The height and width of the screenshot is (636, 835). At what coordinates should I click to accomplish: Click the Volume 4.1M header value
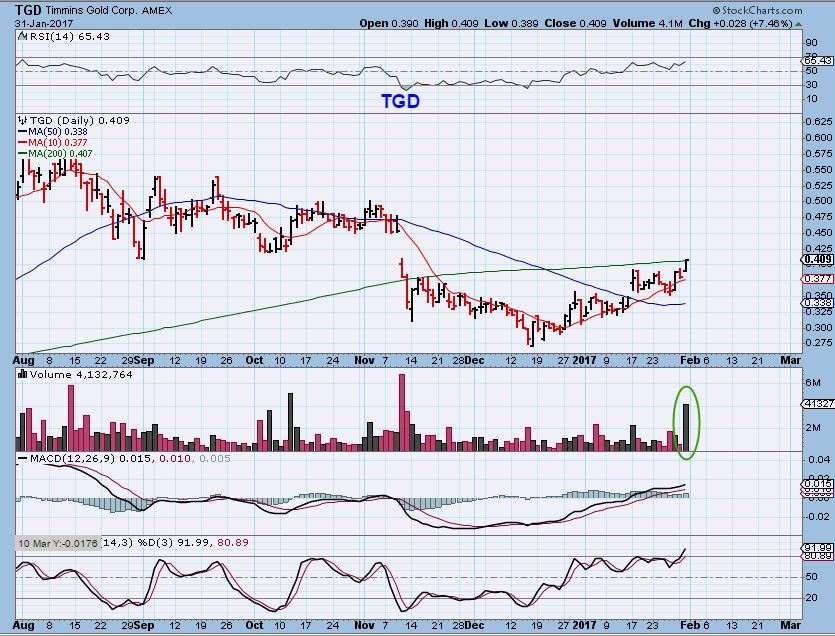[x=648, y=23]
